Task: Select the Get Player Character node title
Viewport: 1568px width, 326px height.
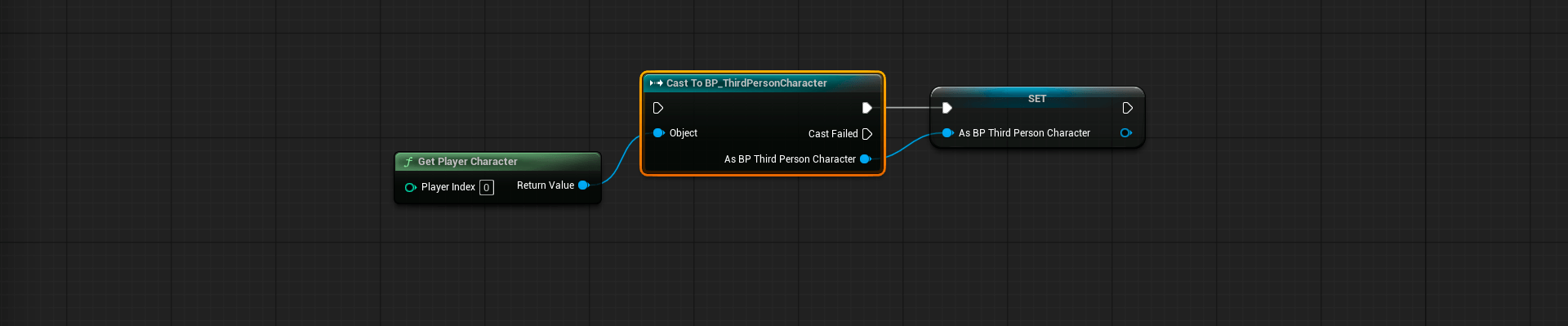Action: click(468, 162)
